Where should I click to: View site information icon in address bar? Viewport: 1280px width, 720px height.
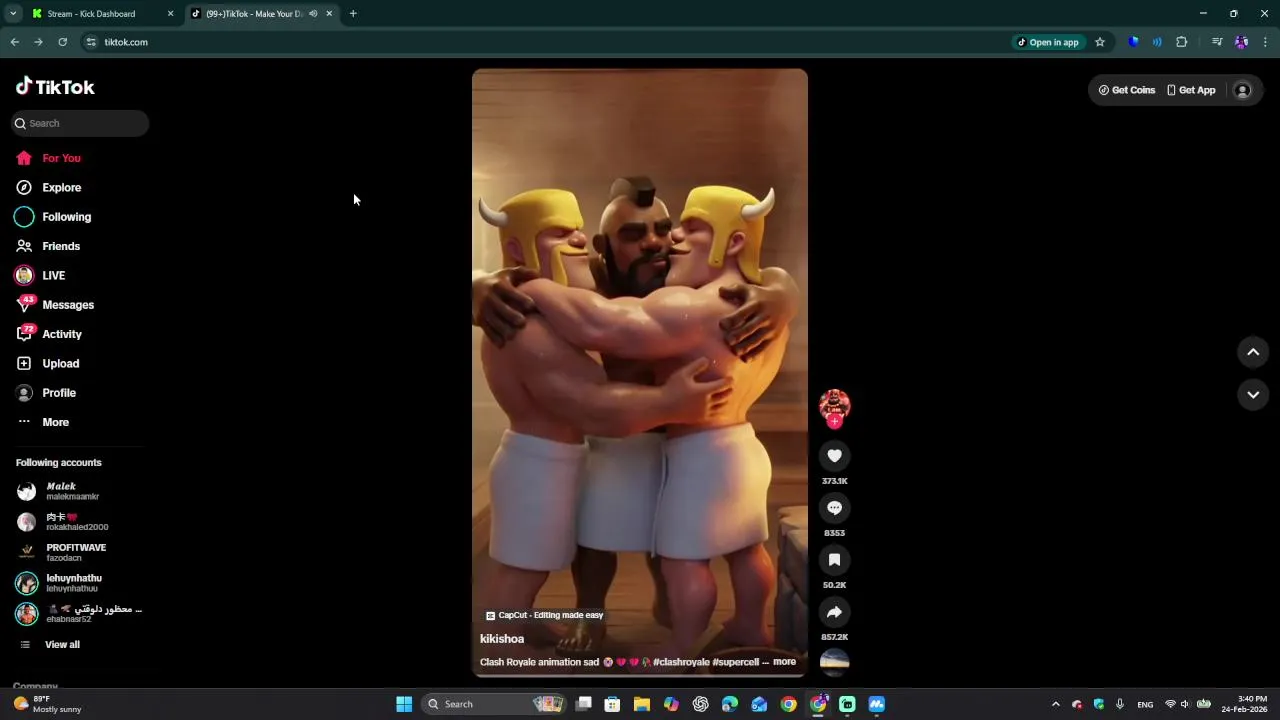coord(91,42)
